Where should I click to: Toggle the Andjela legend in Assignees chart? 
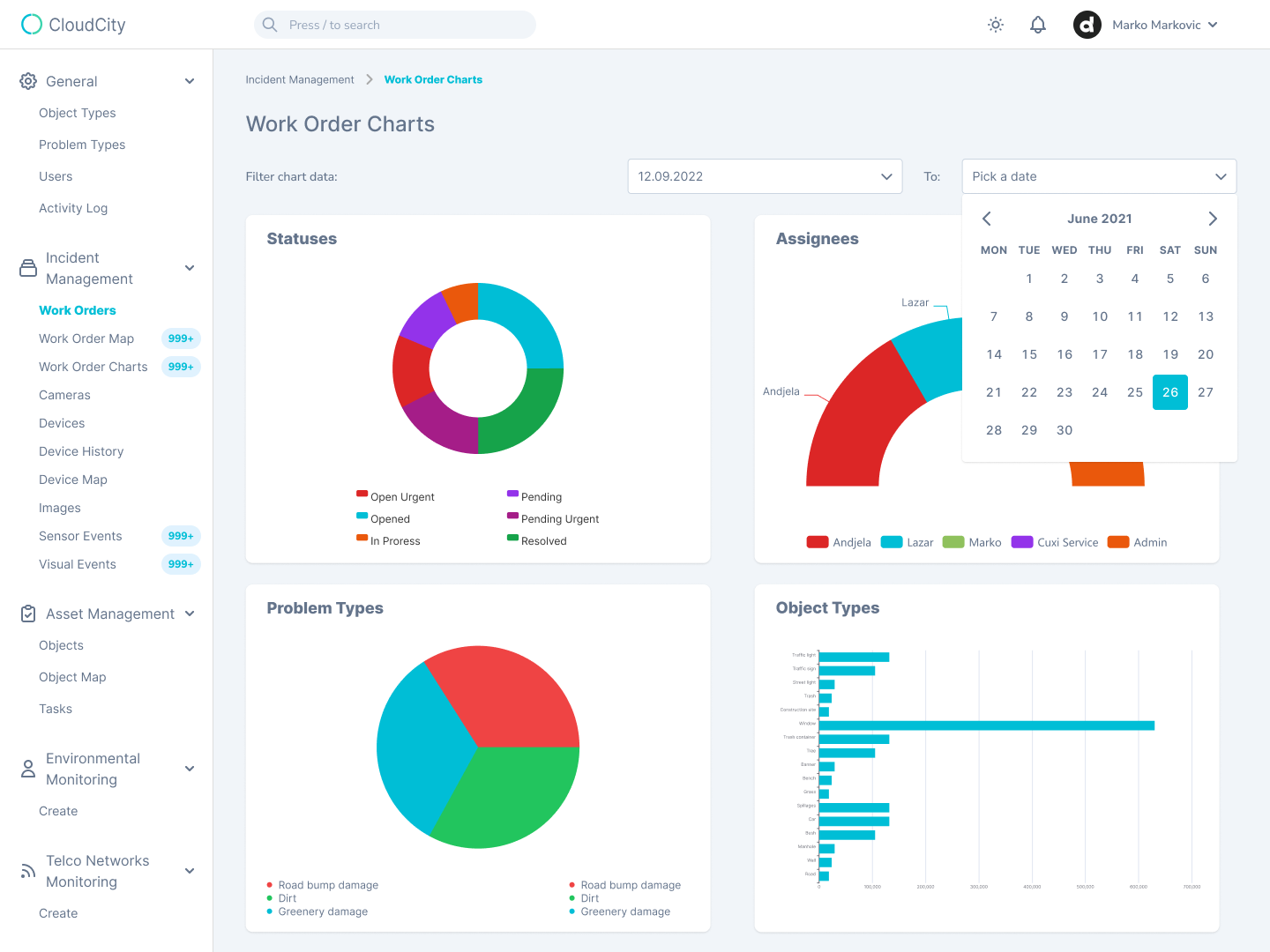click(x=839, y=542)
